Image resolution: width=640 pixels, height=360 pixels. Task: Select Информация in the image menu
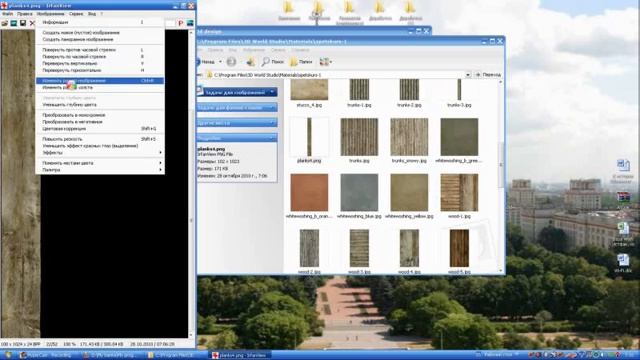100,22
